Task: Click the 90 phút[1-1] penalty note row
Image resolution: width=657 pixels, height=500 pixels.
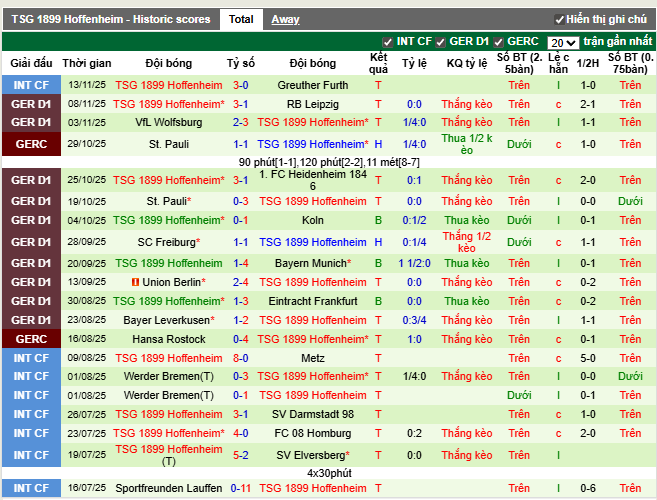Action: pos(329,162)
